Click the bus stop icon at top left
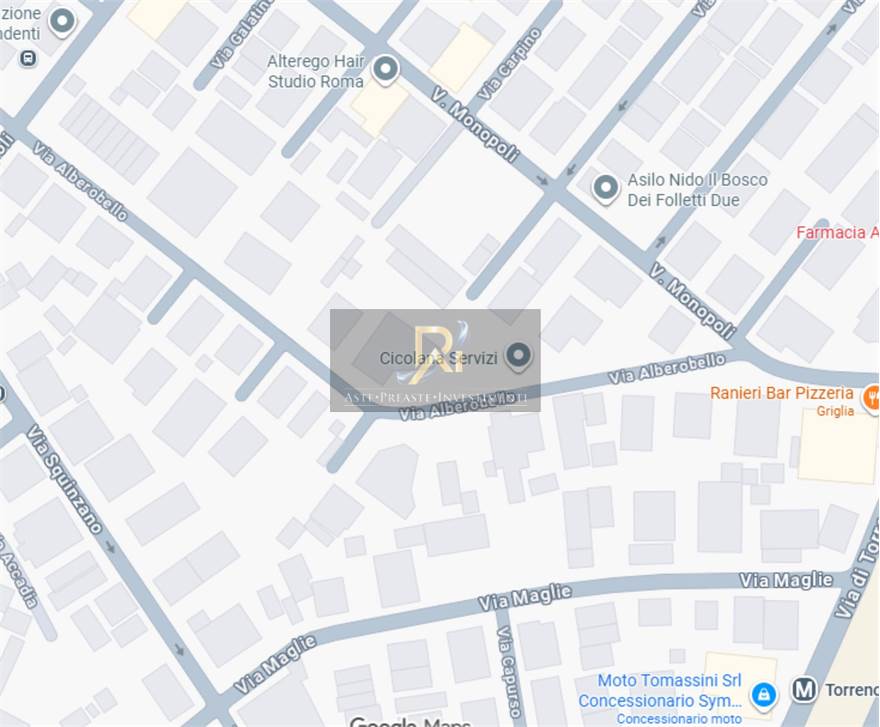The width and height of the screenshot is (880, 727). pos(28,58)
